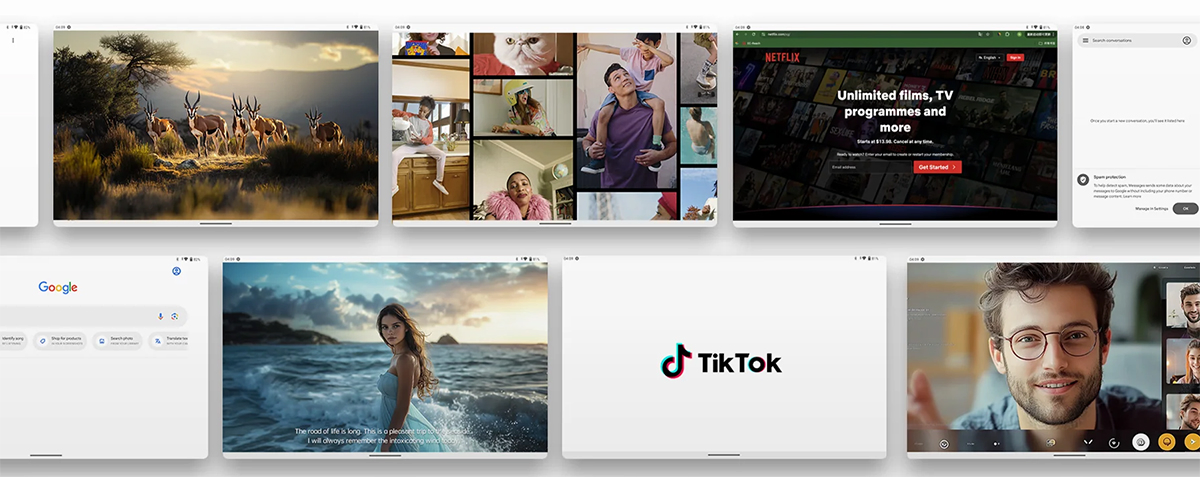Click the Spam protection shield icon
Viewport: 1200px width, 477px height.
pyautogui.click(x=1083, y=180)
